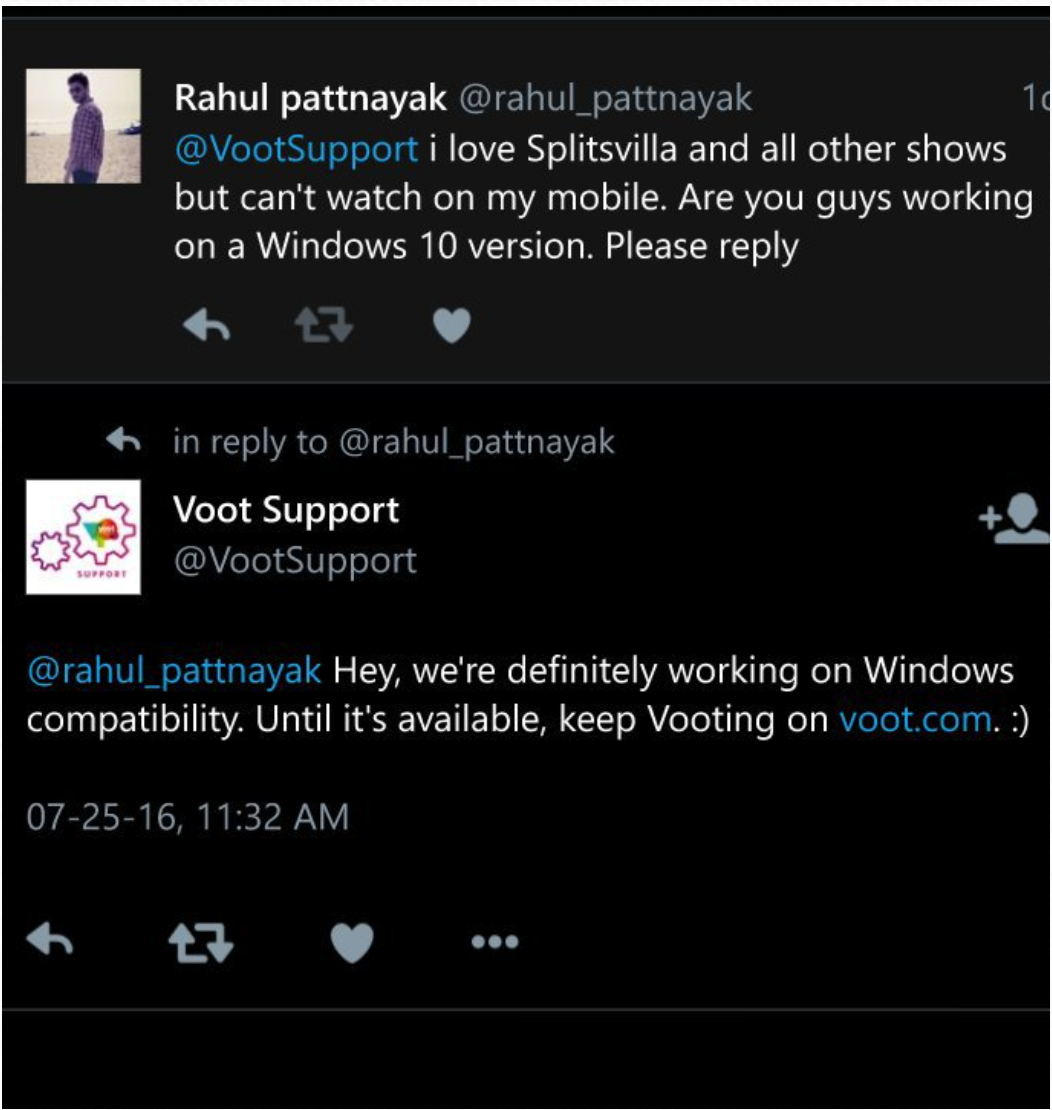Open Rahul pattnayak's profile picture
The height and width of the screenshot is (1110, 1052).
coord(84,126)
